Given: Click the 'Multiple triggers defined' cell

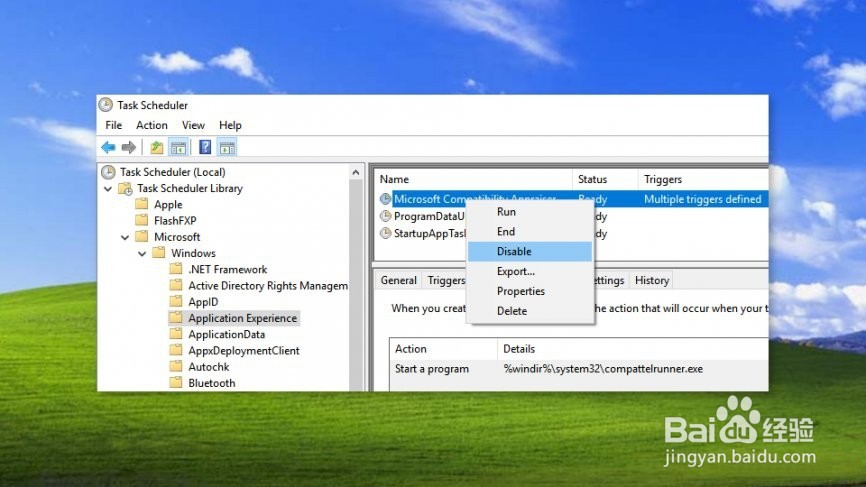Looking at the screenshot, I should 703,199.
